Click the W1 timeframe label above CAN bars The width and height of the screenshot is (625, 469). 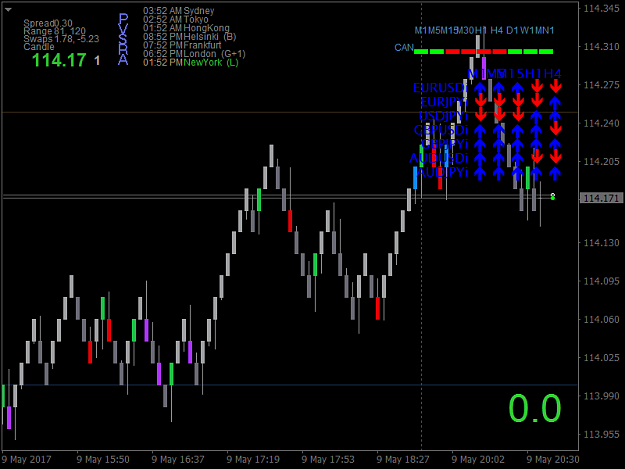(527, 30)
